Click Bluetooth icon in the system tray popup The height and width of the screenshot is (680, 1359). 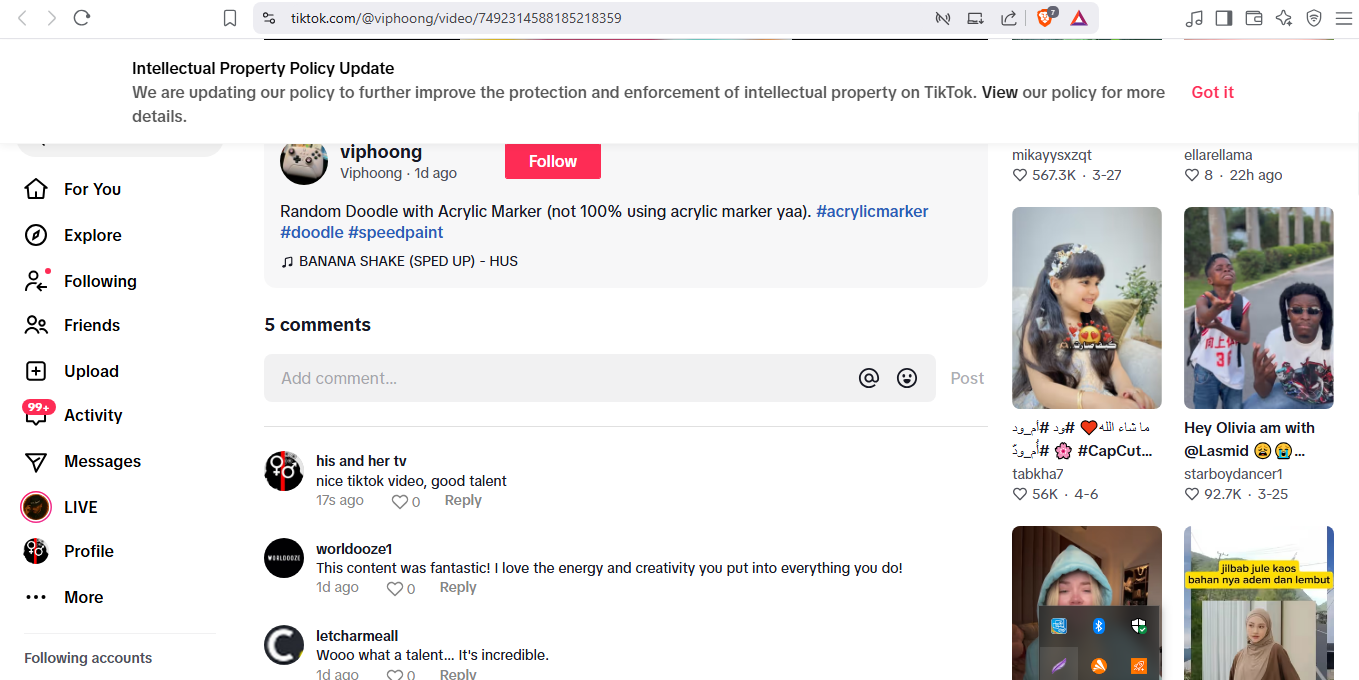(x=1098, y=626)
